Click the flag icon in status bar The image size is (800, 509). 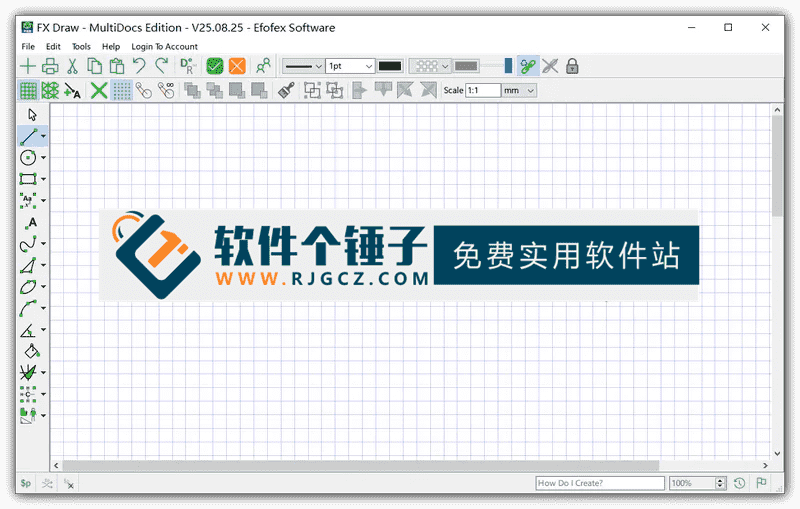pyautogui.click(x=761, y=482)
